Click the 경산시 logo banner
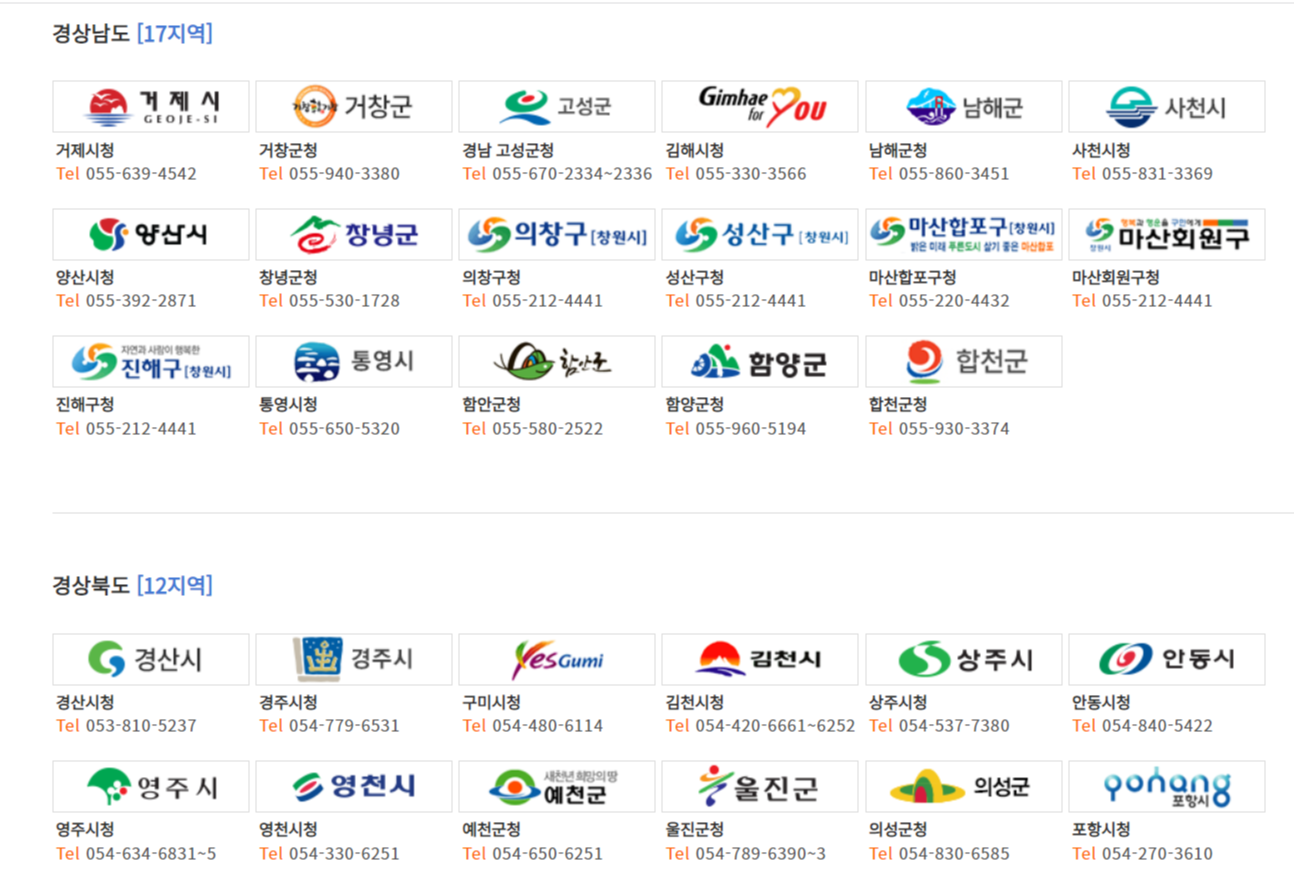The width and height of the screenshot is (1294, 893). click(151, 660)
